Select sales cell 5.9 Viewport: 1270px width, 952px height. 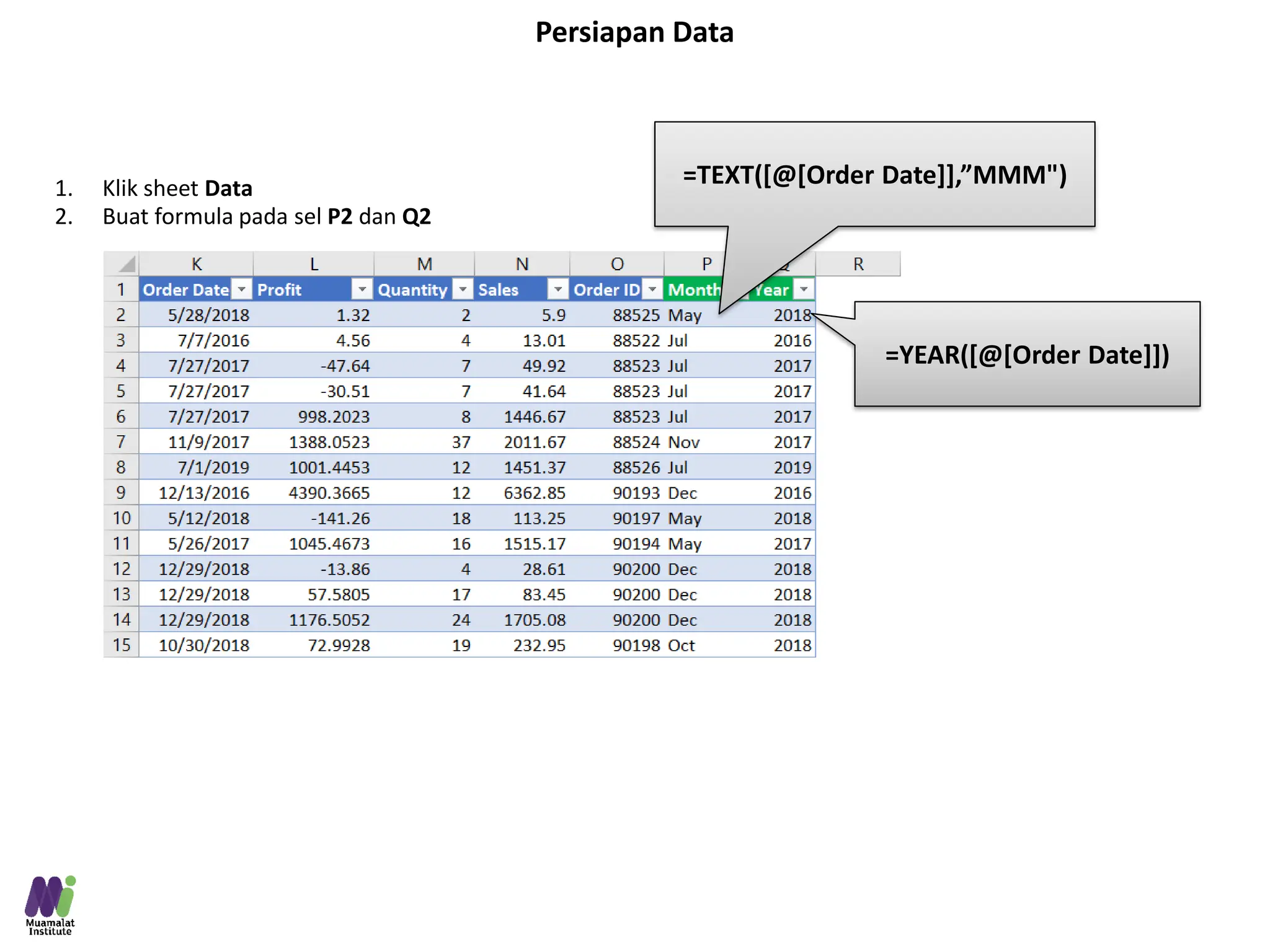[x=522, y=315]
